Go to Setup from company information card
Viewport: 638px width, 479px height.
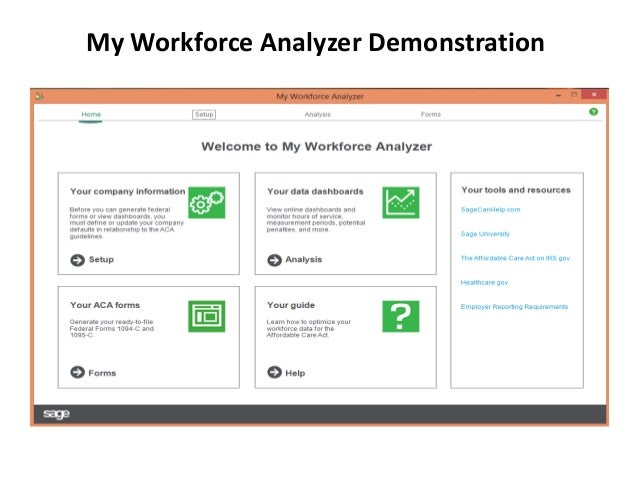click(101, 260)
